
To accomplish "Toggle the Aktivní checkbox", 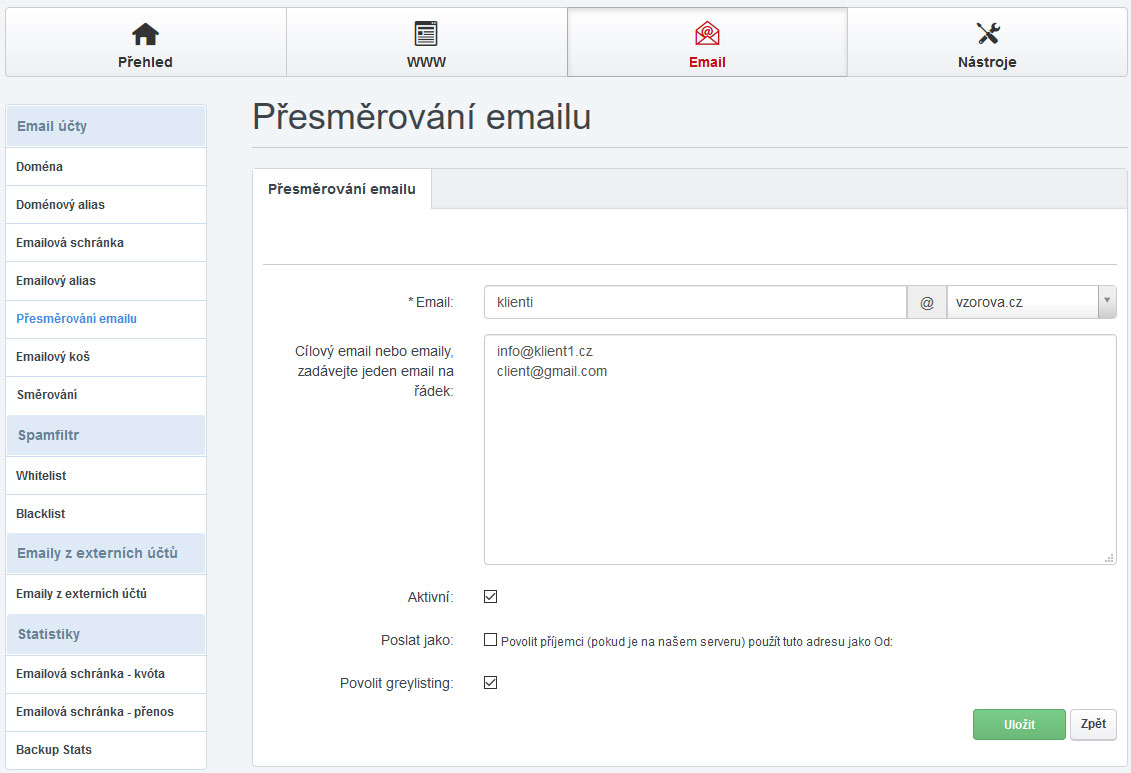I will point(490,597).
